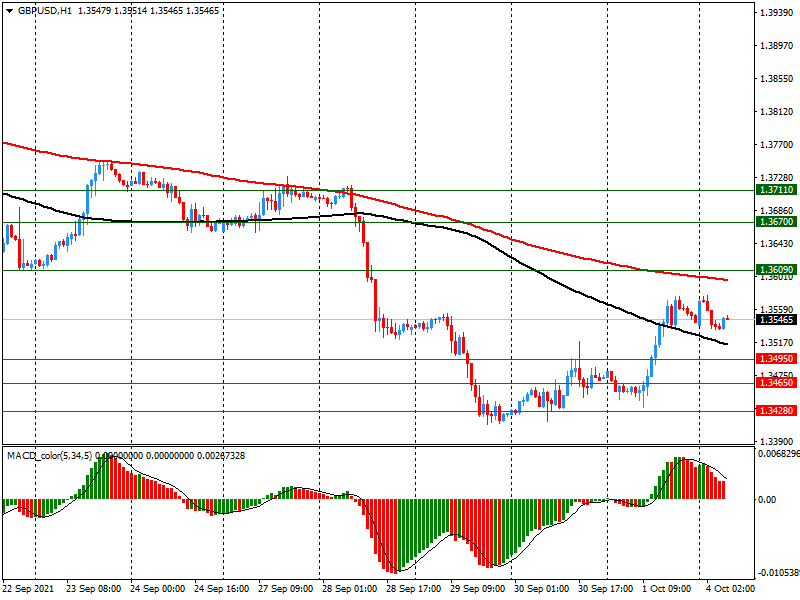Click the 1 Oct 09:00 time axis label

click(667, 589)
